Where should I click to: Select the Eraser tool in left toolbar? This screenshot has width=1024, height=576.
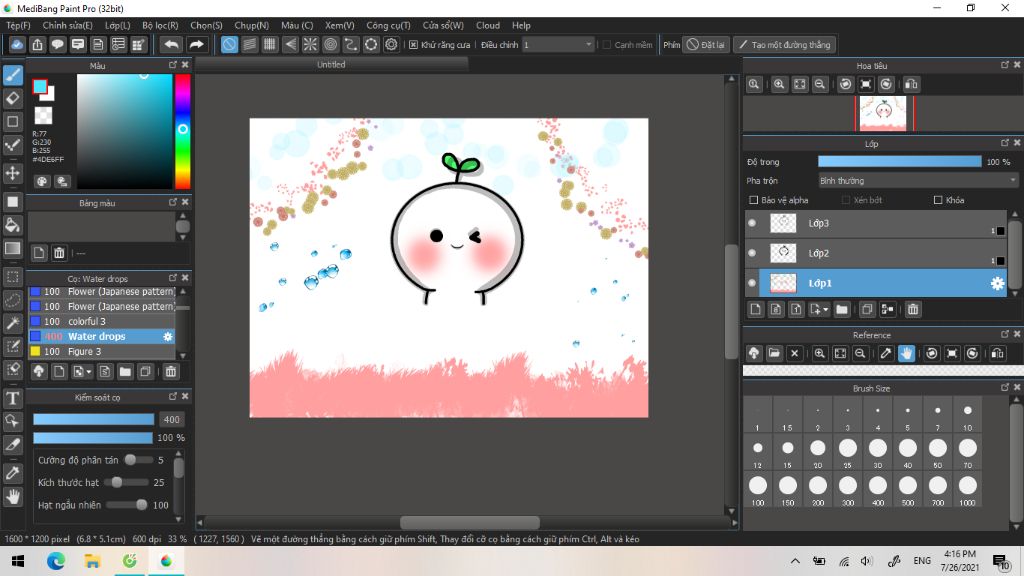pos(13,98)
